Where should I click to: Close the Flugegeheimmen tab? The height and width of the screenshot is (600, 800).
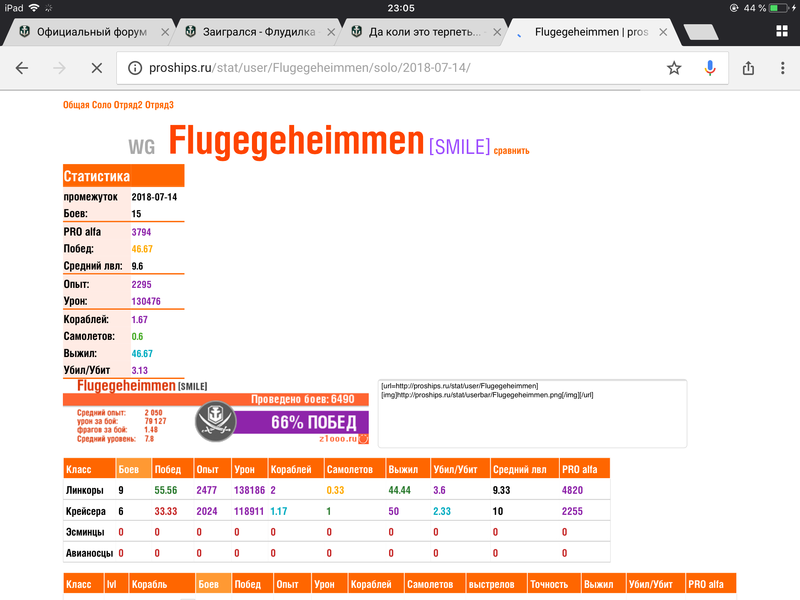(663, 32)
